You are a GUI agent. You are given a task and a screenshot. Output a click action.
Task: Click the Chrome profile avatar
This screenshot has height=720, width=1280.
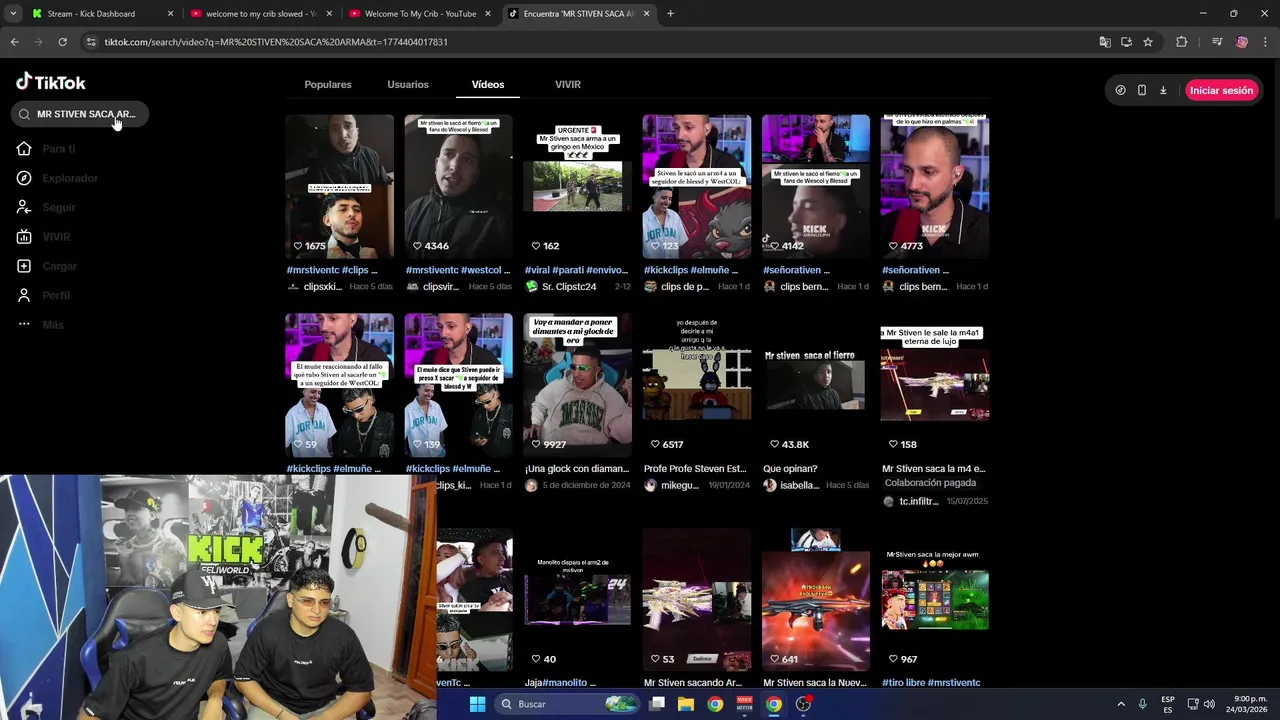pyautogui.click(x=1242, y=42)
